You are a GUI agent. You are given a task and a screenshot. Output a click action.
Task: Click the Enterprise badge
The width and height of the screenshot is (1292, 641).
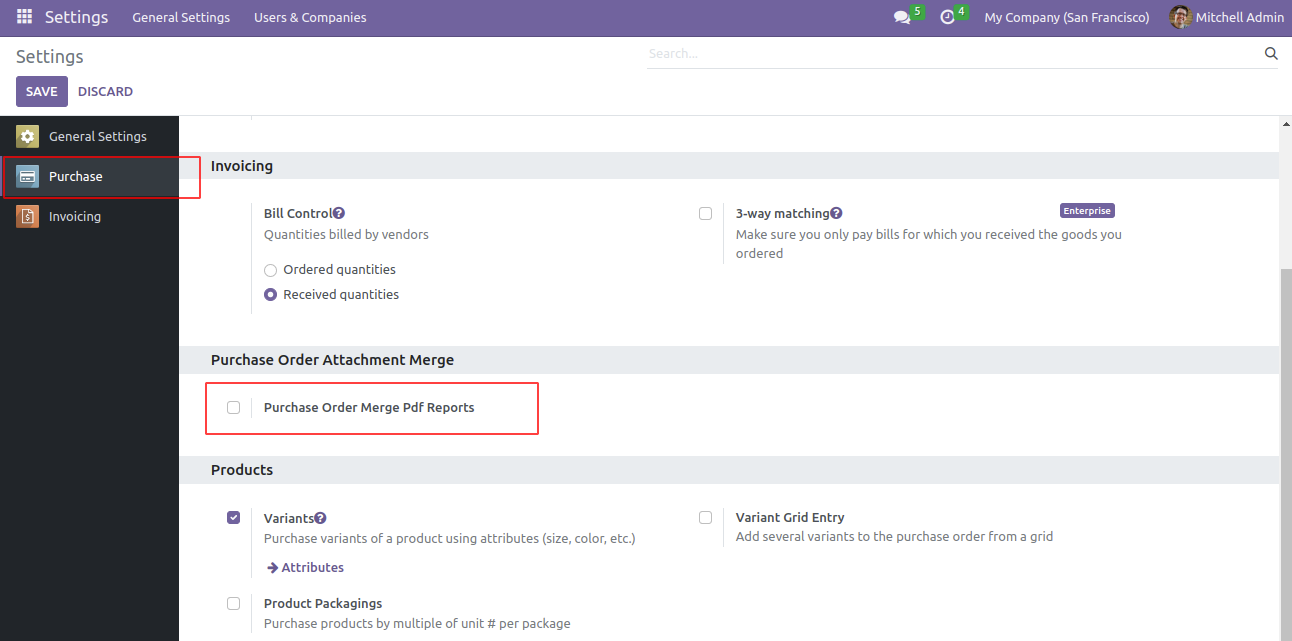click(1087, 211)
